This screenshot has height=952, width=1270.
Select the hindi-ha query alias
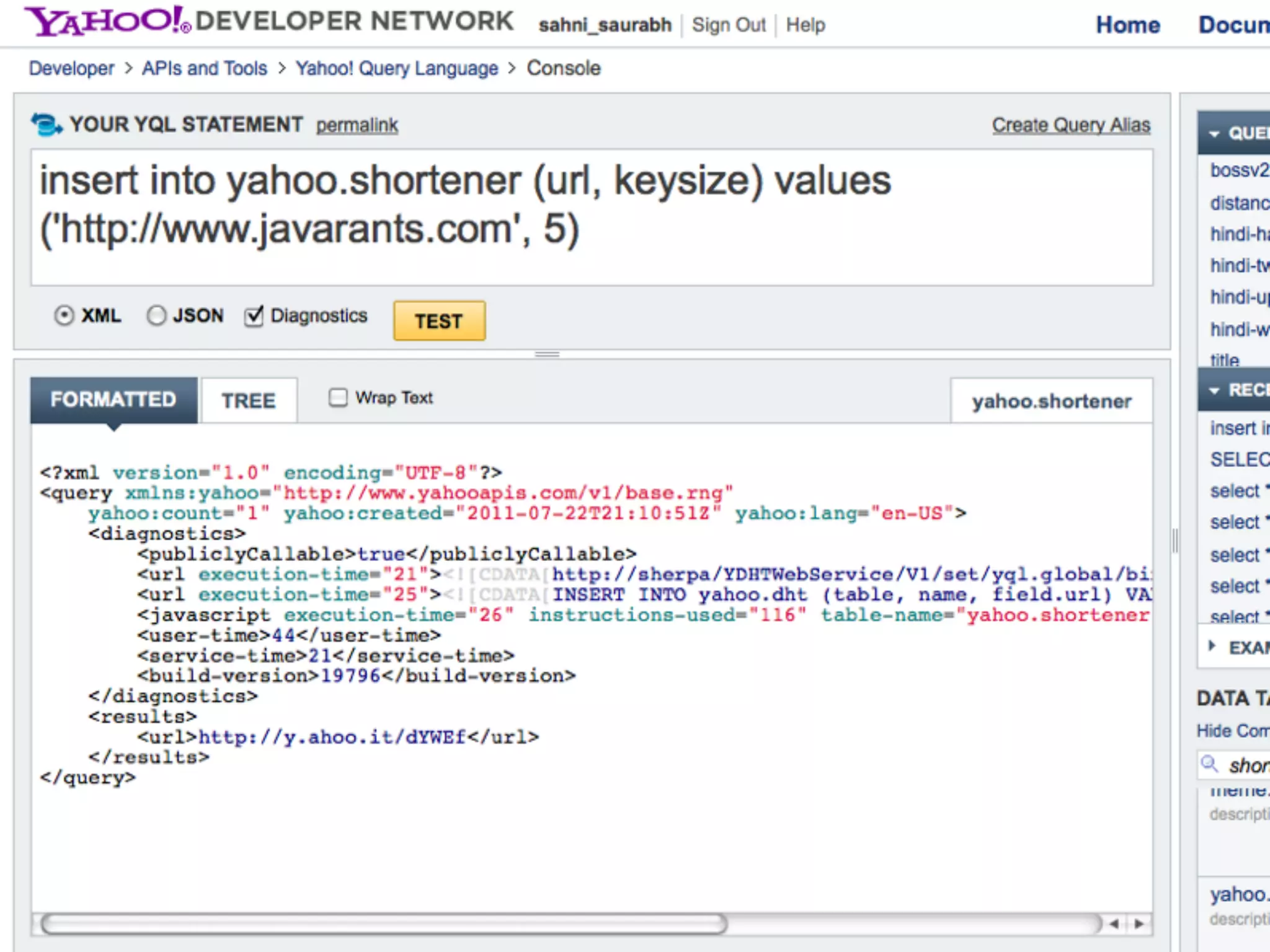(1240, 234)
